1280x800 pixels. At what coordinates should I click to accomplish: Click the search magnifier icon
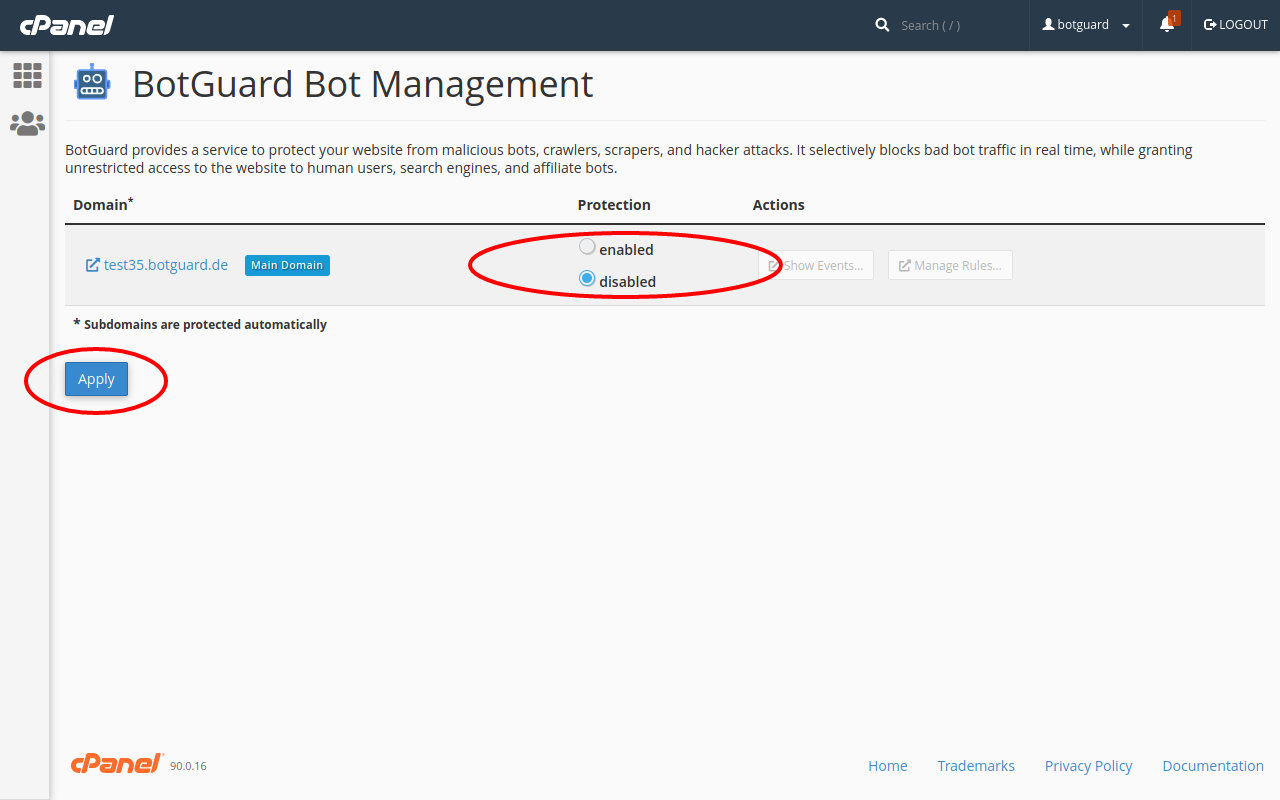tap(882, 25)
